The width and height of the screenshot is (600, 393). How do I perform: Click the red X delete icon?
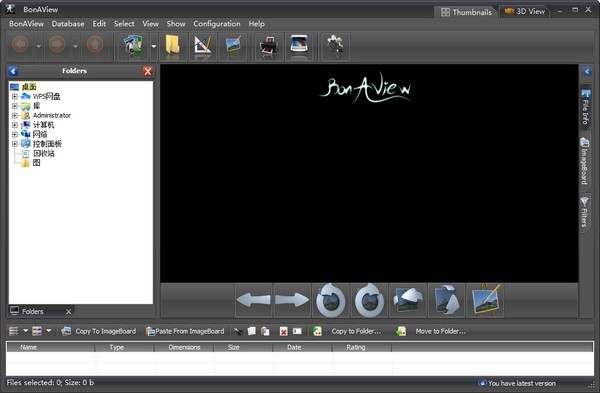(283, 331)
